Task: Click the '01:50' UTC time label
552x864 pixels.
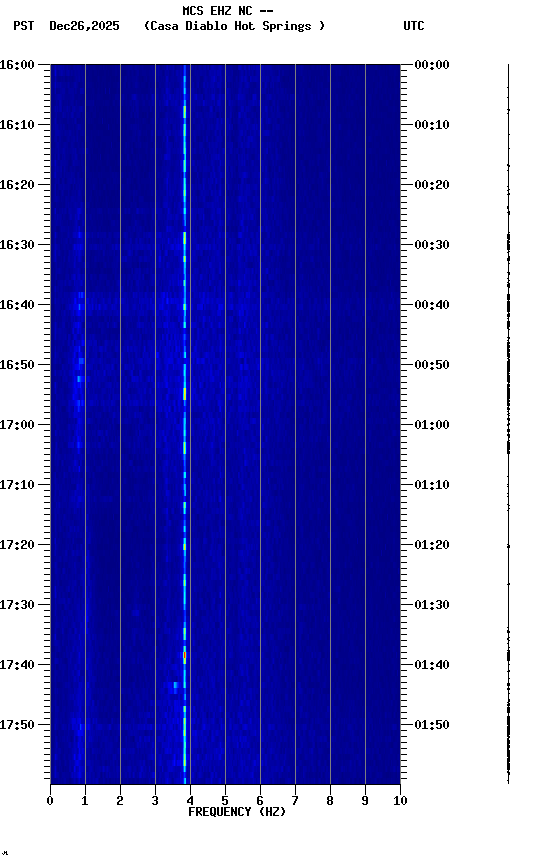Action: click(432, 725)
